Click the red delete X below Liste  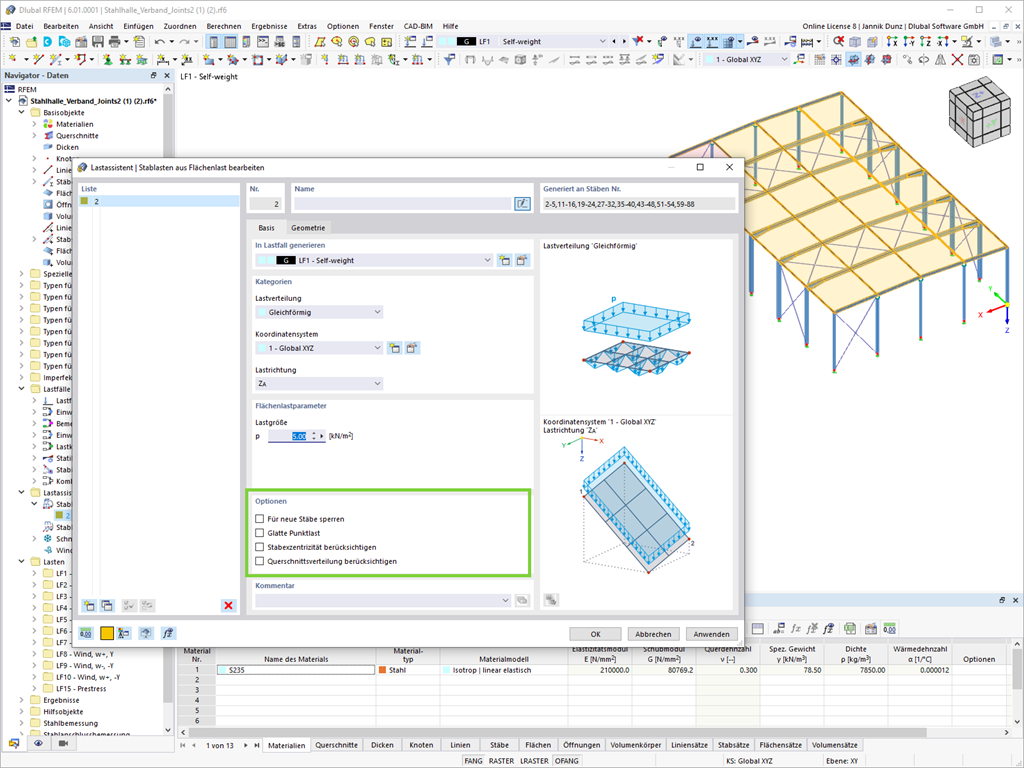tap(229, 605)
